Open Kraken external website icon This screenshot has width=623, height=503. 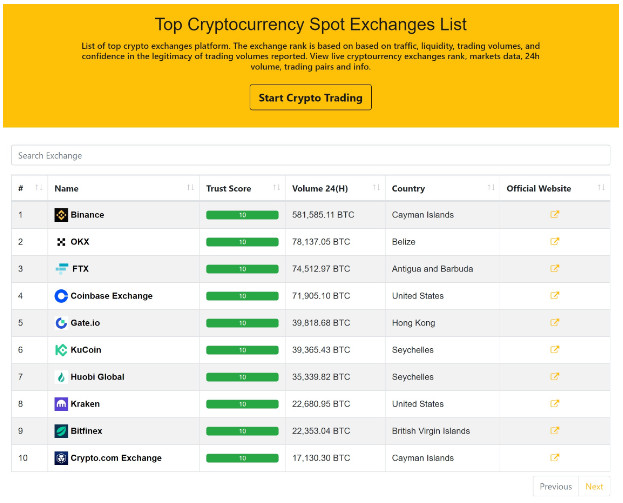point(554,404)
